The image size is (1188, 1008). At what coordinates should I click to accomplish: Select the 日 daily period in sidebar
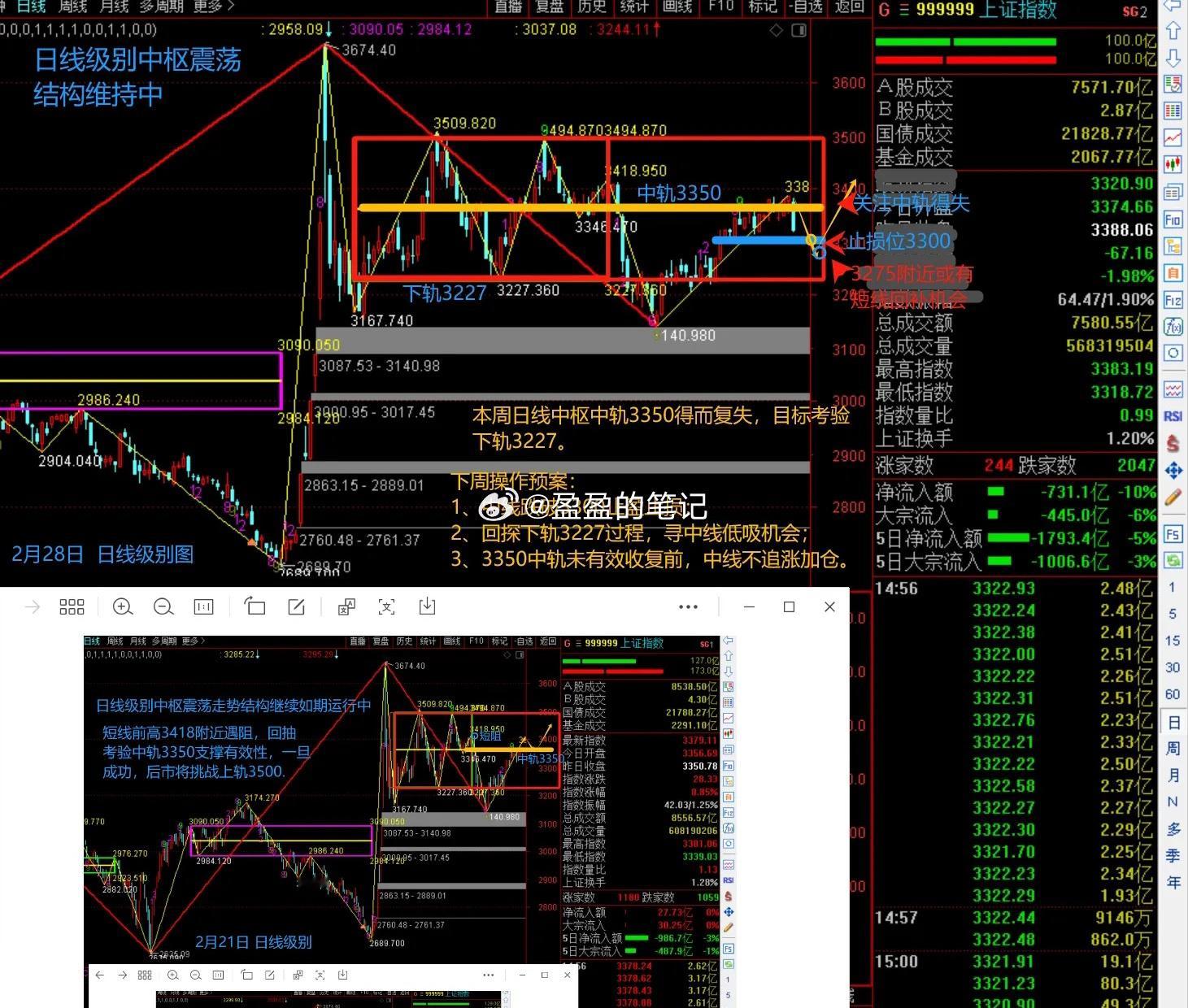(1173, 722)
